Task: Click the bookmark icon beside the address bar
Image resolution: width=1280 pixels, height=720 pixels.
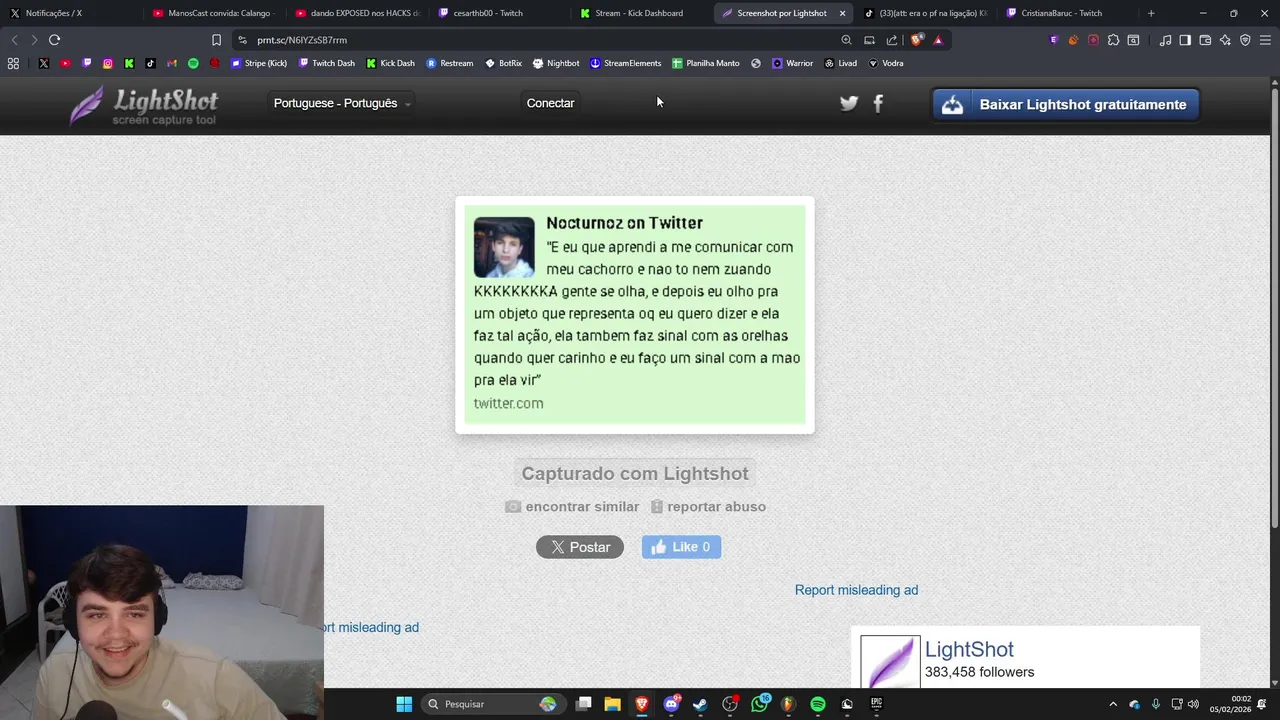Action: [x=216, y=40]
